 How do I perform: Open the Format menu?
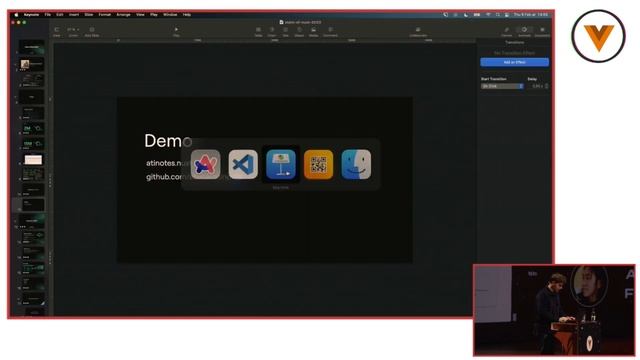coord(104,15)
